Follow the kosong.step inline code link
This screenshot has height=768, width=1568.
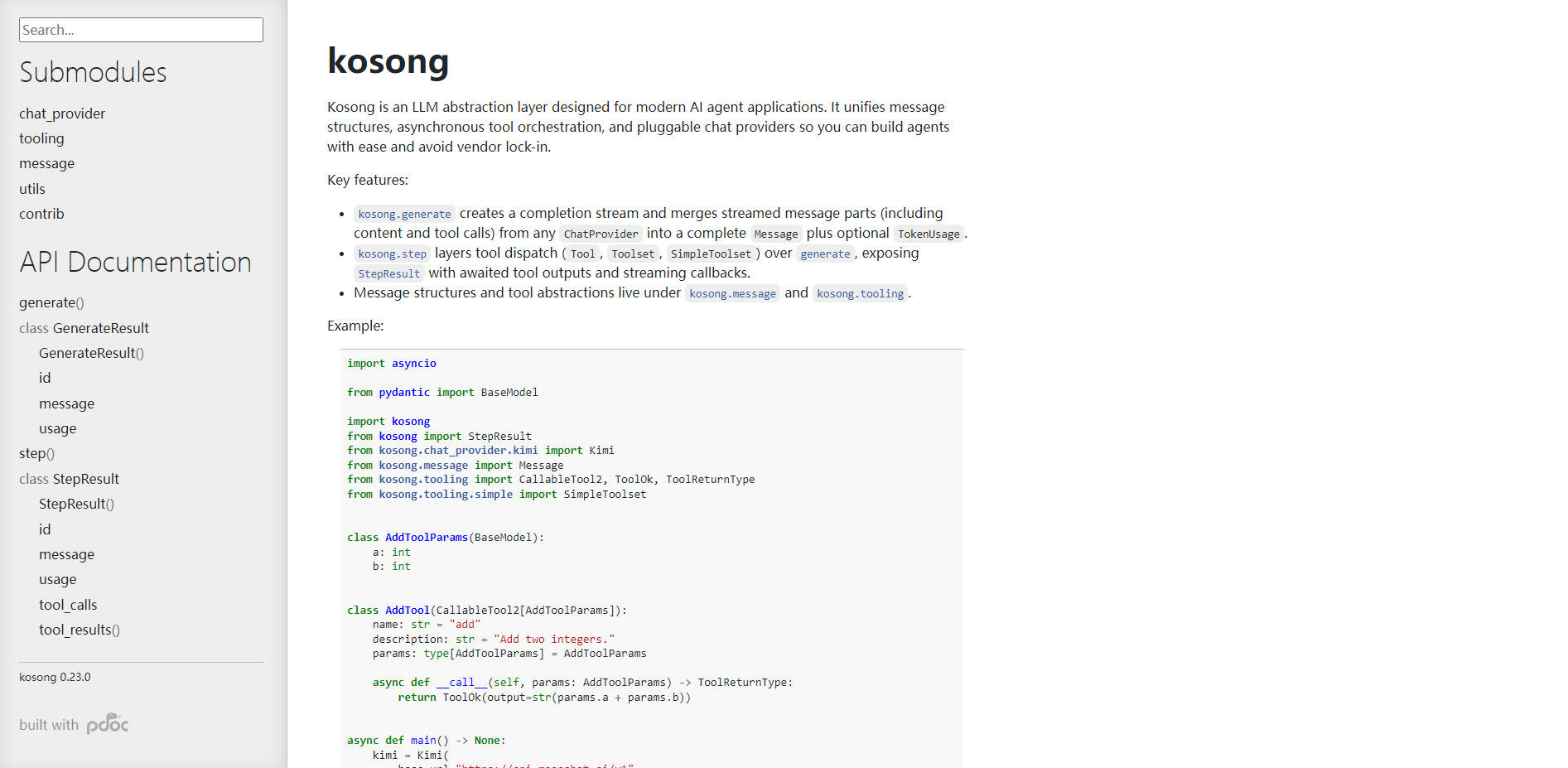pos(392,254)
